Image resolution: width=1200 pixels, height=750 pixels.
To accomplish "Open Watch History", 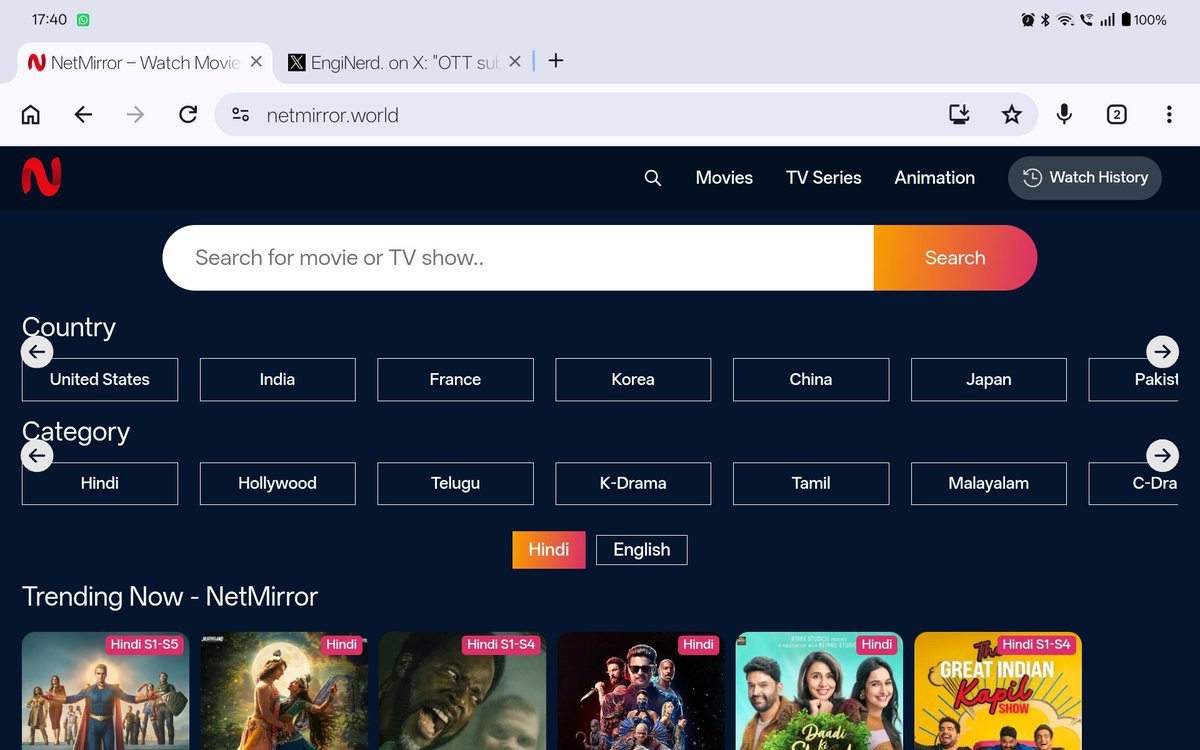I will click(x=1085, y=178).
